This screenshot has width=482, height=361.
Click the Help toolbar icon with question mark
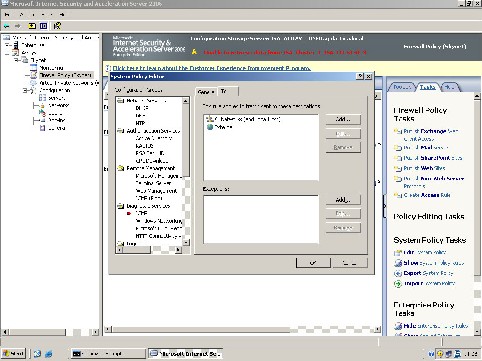[x=57, y=26]
